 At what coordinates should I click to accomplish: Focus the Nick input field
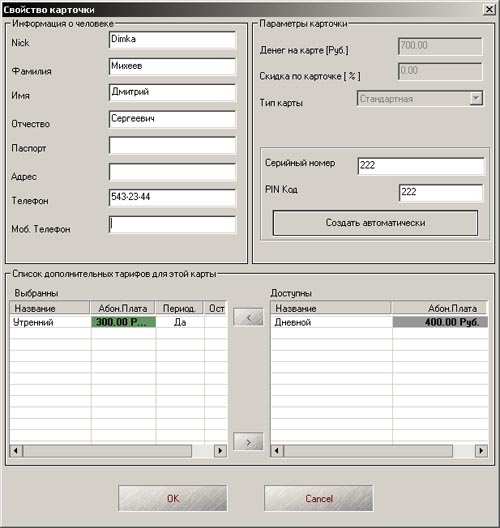(x=172, y=40)
